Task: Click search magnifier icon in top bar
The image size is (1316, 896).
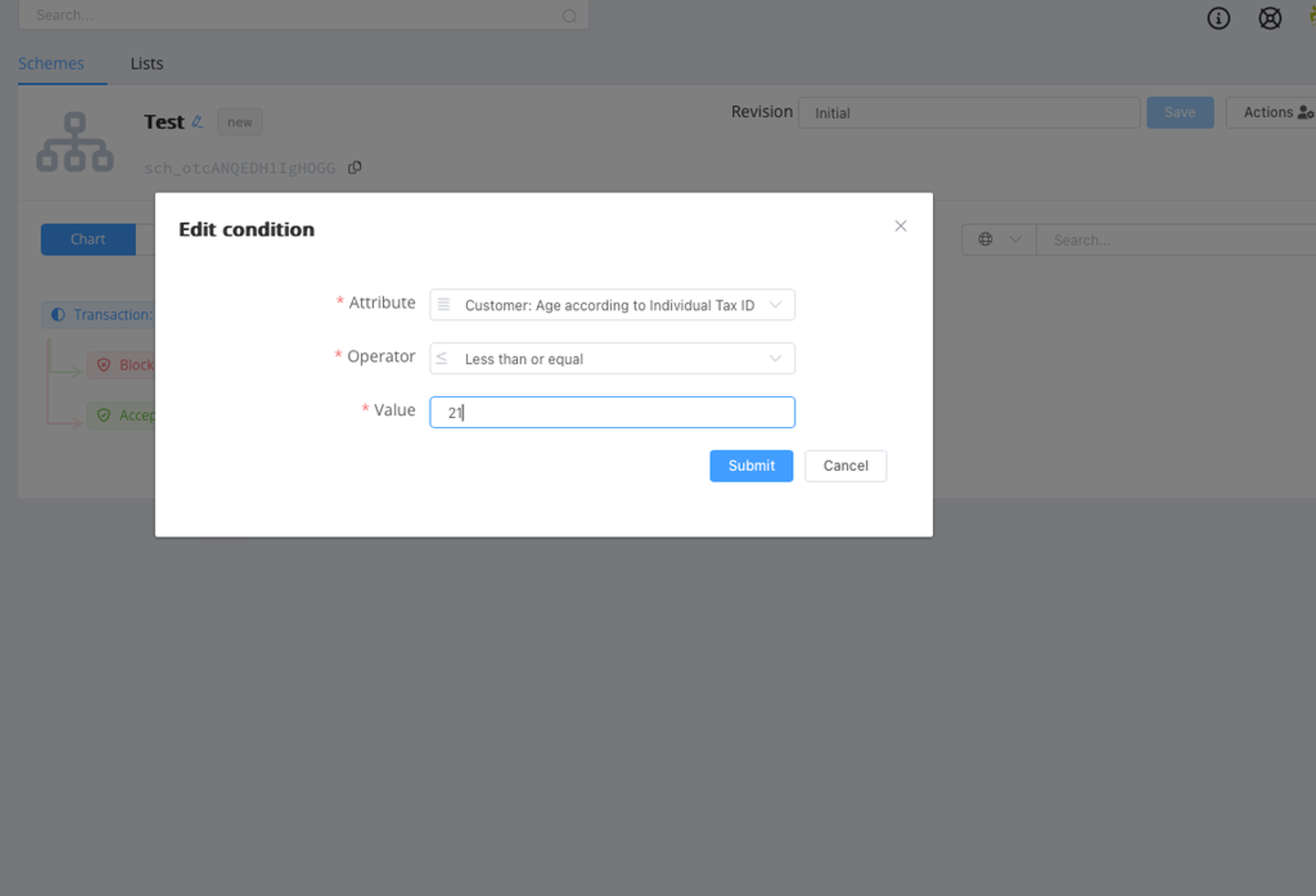Action: [569, 16]
